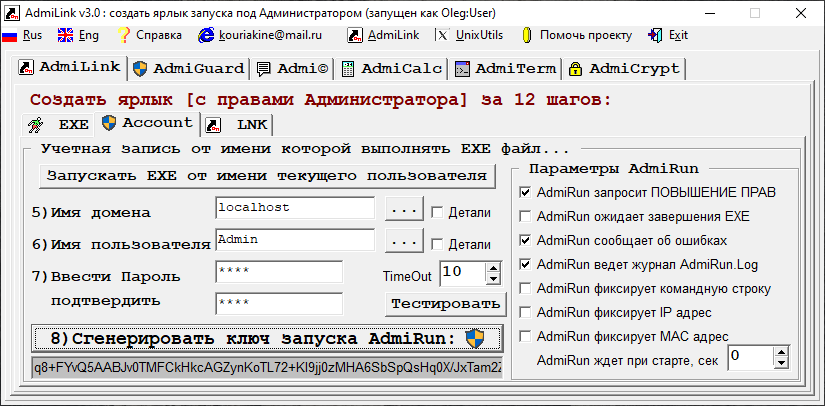
Task: Click the AdmiLink toolbar shortcut icon
Action: click(356, 35)
